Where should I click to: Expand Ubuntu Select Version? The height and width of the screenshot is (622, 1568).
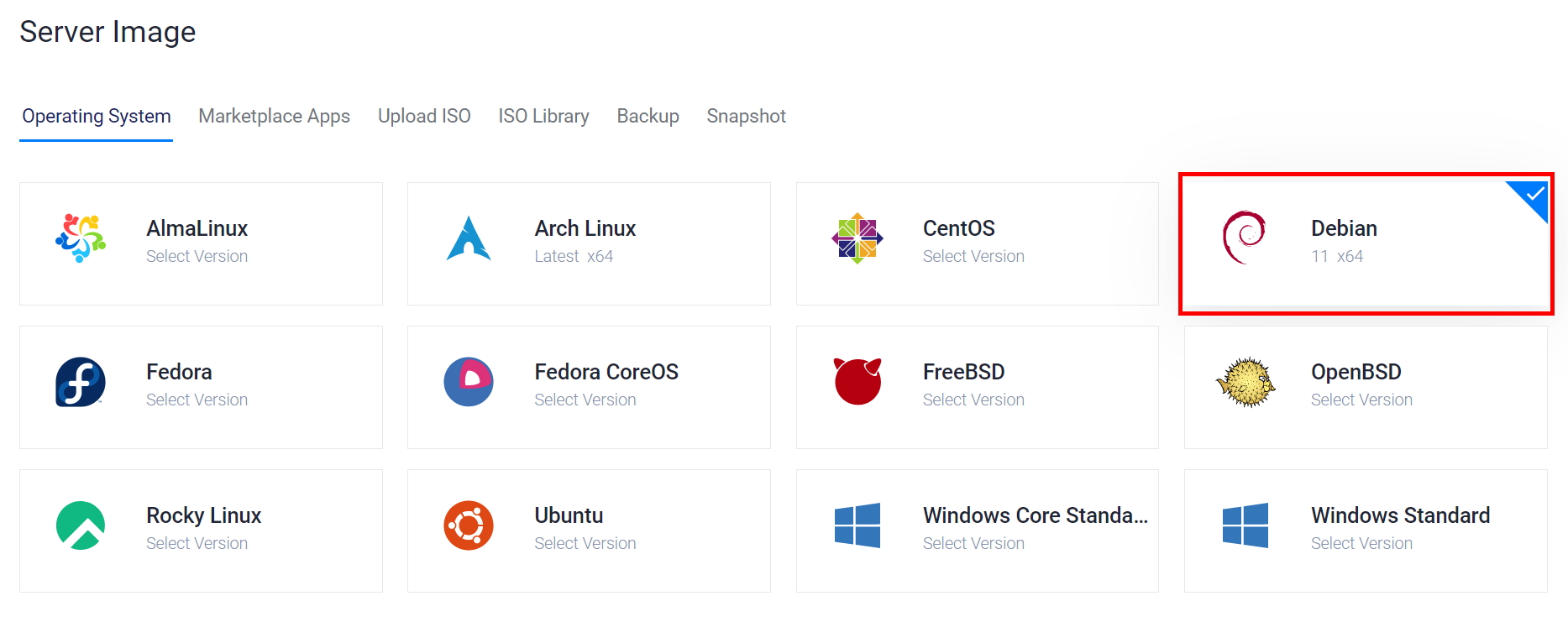585,543
